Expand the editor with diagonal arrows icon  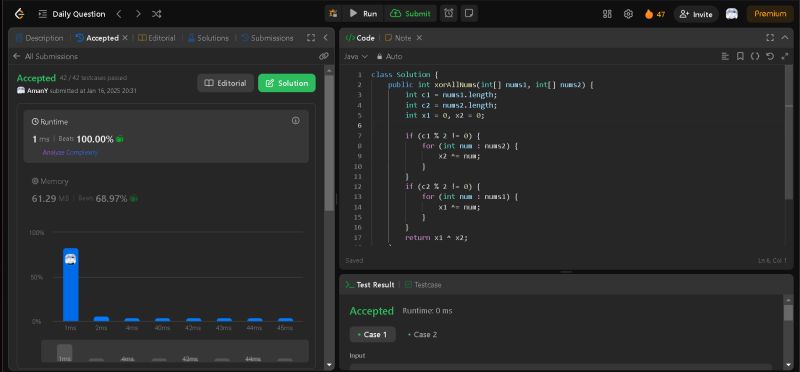pos(785,56)
